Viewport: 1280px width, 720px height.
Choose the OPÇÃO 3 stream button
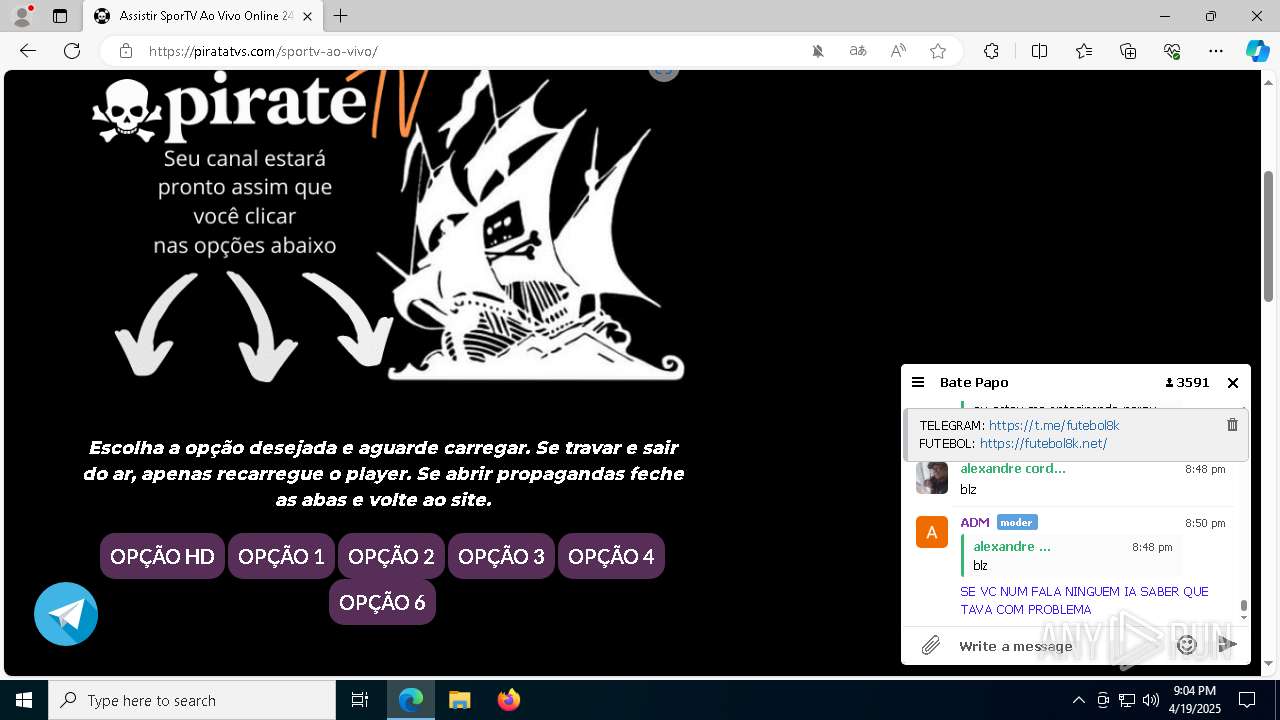click(501, 556)
